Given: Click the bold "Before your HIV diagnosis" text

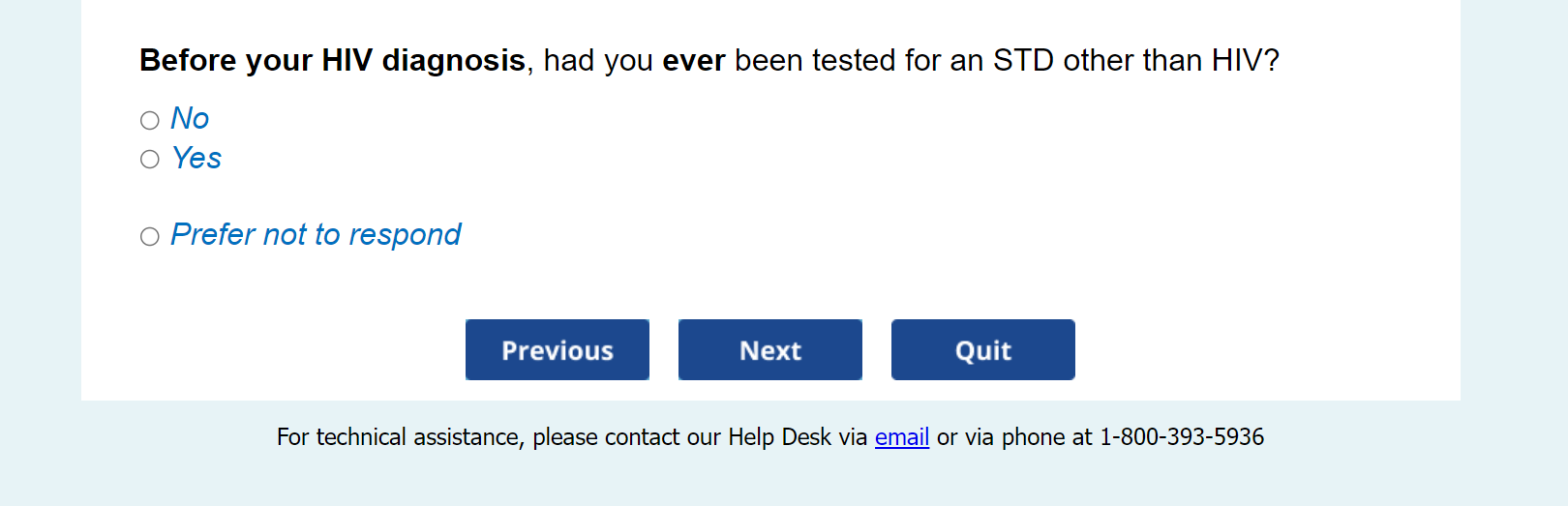Looking at the screenshot, I should [x=332, y=61].
